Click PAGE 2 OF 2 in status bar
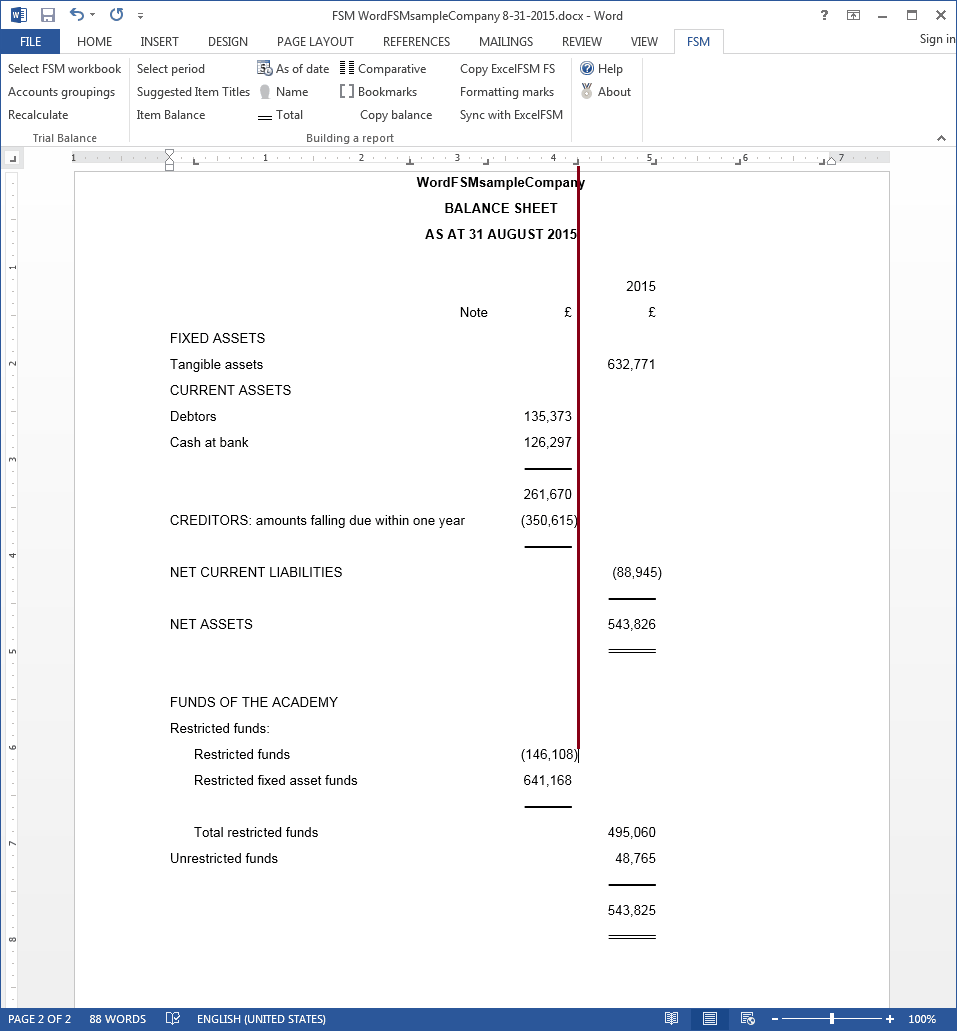Viewport: 957px width, 1031px height. point(39,1019)
